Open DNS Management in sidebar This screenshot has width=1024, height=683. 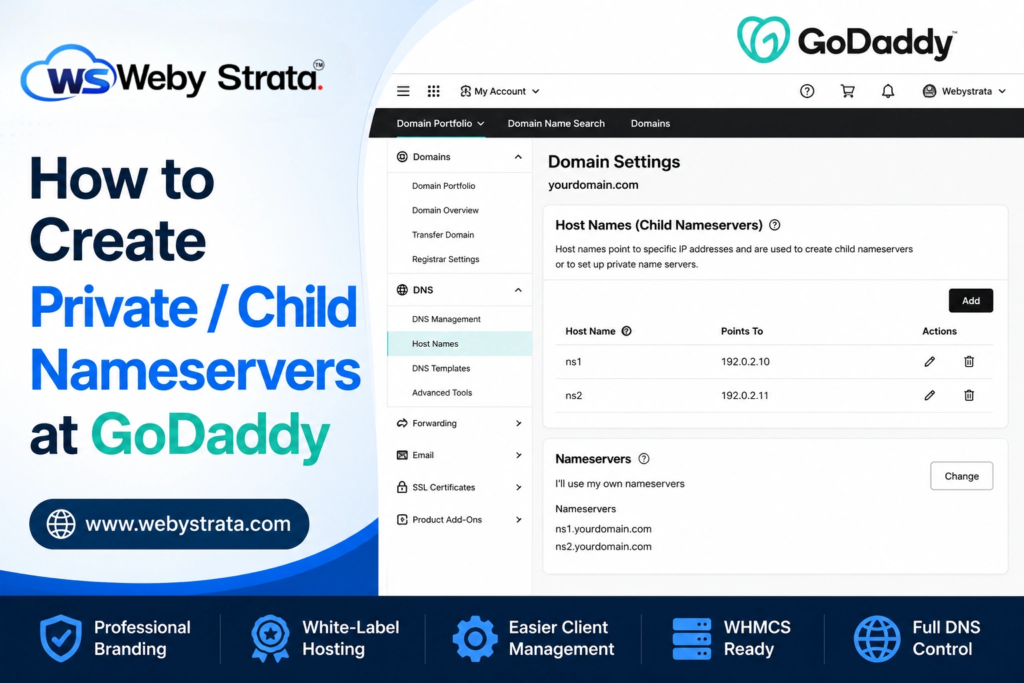click(x=446, y=319)
